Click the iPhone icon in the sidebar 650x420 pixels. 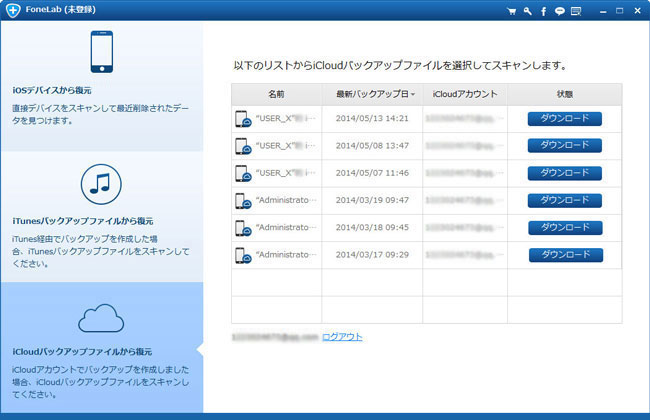click(100, 54)
